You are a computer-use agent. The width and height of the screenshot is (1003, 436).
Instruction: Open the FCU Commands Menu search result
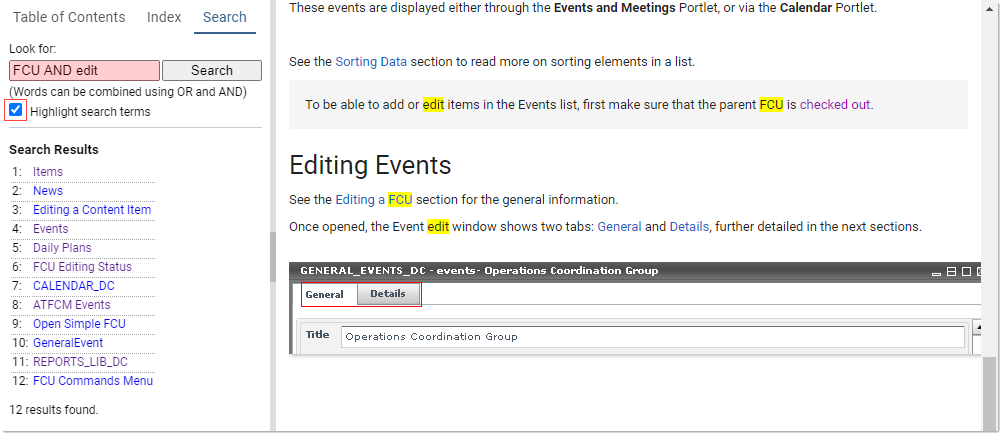point(93,381)
